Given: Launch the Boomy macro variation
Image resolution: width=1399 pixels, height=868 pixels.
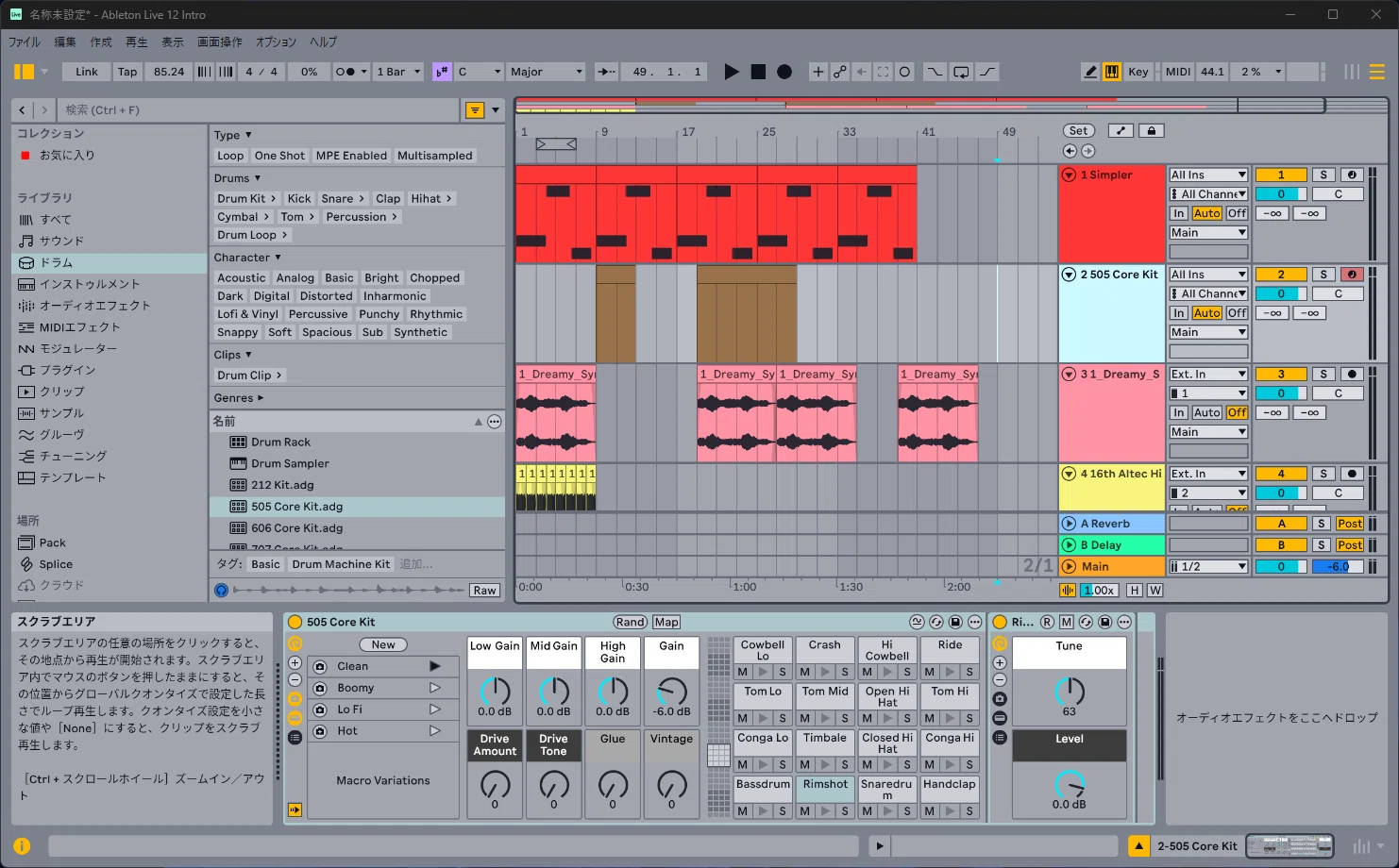Looking at the screenshot, I should 435,688.
